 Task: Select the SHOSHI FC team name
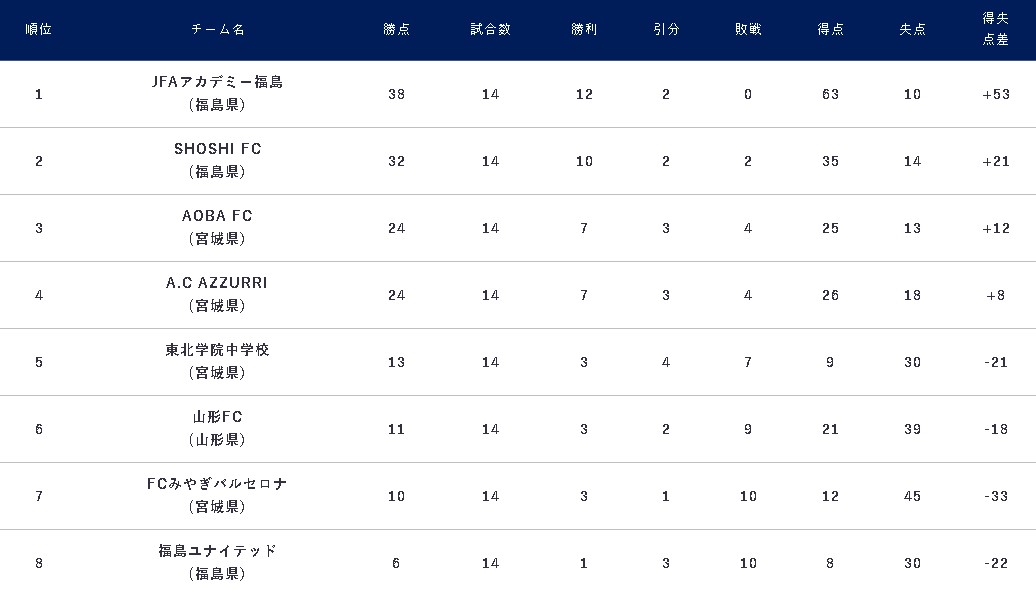217,149
